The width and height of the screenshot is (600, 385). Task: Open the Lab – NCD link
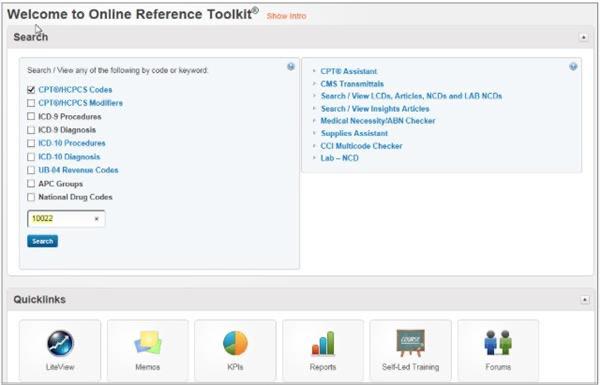coord(339,158)
